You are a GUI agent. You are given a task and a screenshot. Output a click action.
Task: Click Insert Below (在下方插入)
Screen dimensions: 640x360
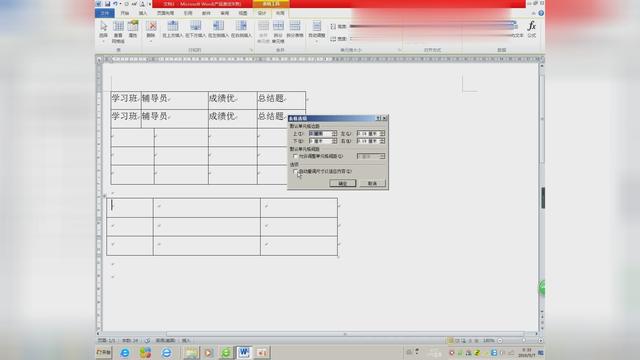pyautogui.click(x=196, y=29)
